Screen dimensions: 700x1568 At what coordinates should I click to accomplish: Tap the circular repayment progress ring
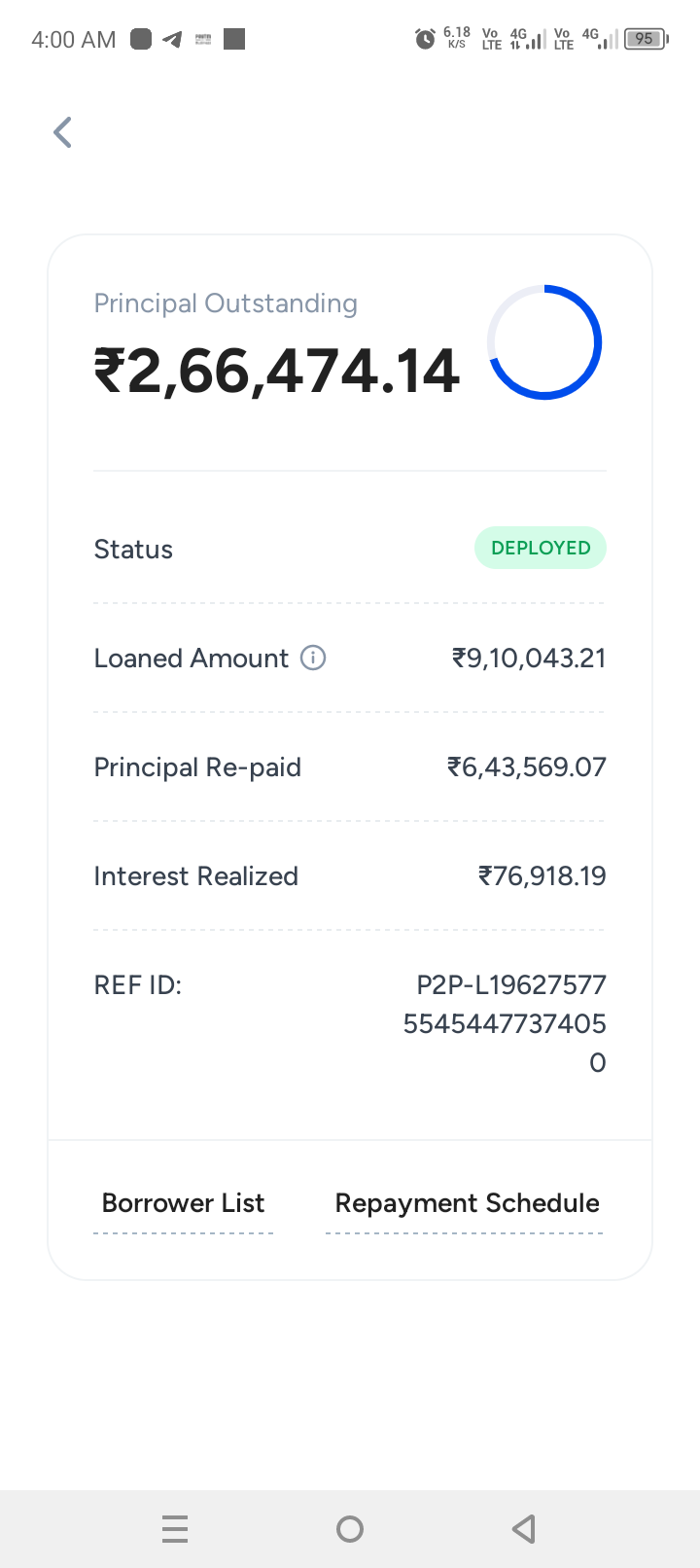click(544, 342)
